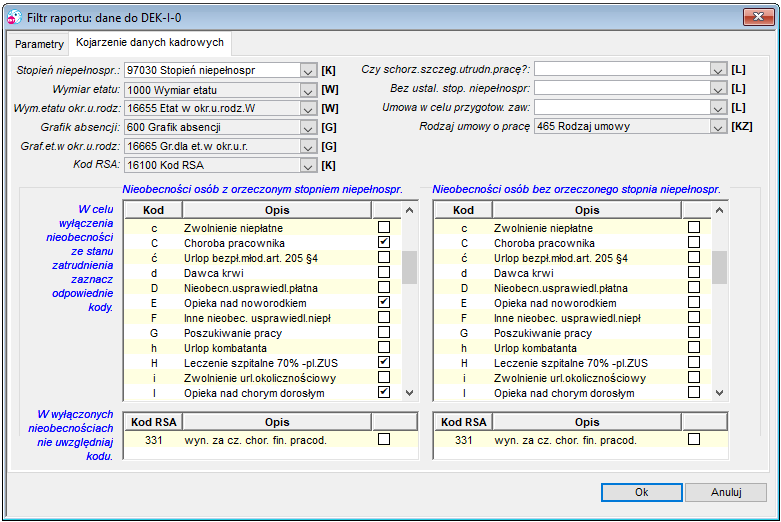Select Zwolnienie url.okolicznościowy row in left table
Image resolution: width=781 pixels, height=522 pixels.
(262, 378)
